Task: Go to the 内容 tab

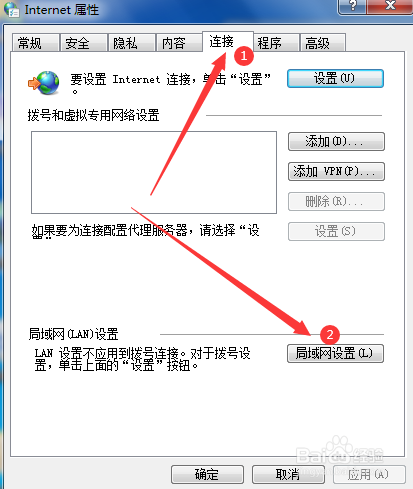Action: pos(179,43)
